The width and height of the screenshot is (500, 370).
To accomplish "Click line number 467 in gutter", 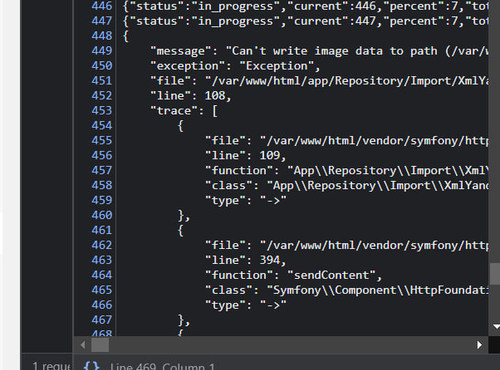I will pos(102,320).
